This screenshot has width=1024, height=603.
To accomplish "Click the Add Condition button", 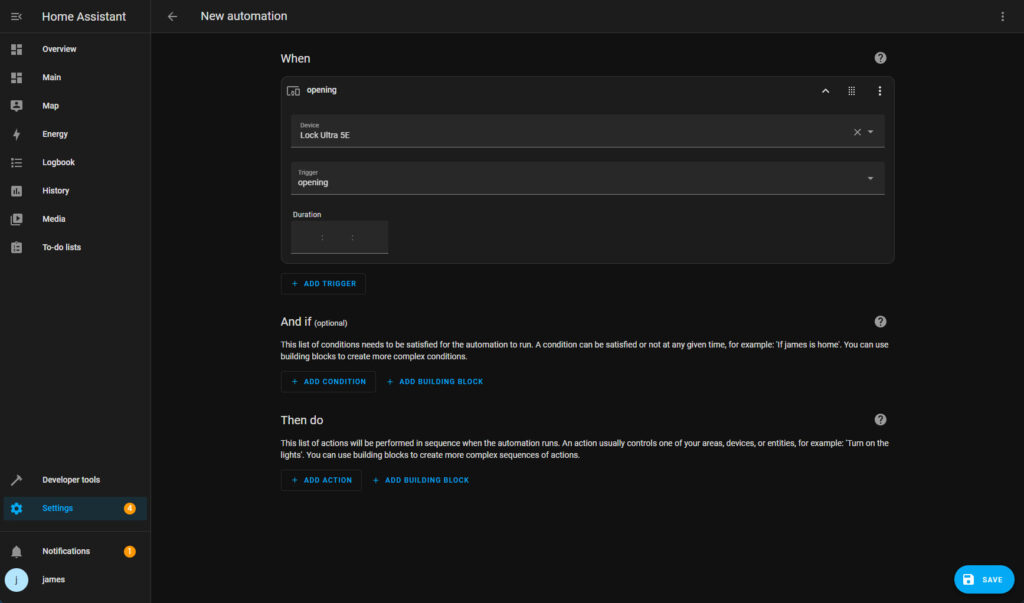I will pyautogui.click(x=328, y=381).
